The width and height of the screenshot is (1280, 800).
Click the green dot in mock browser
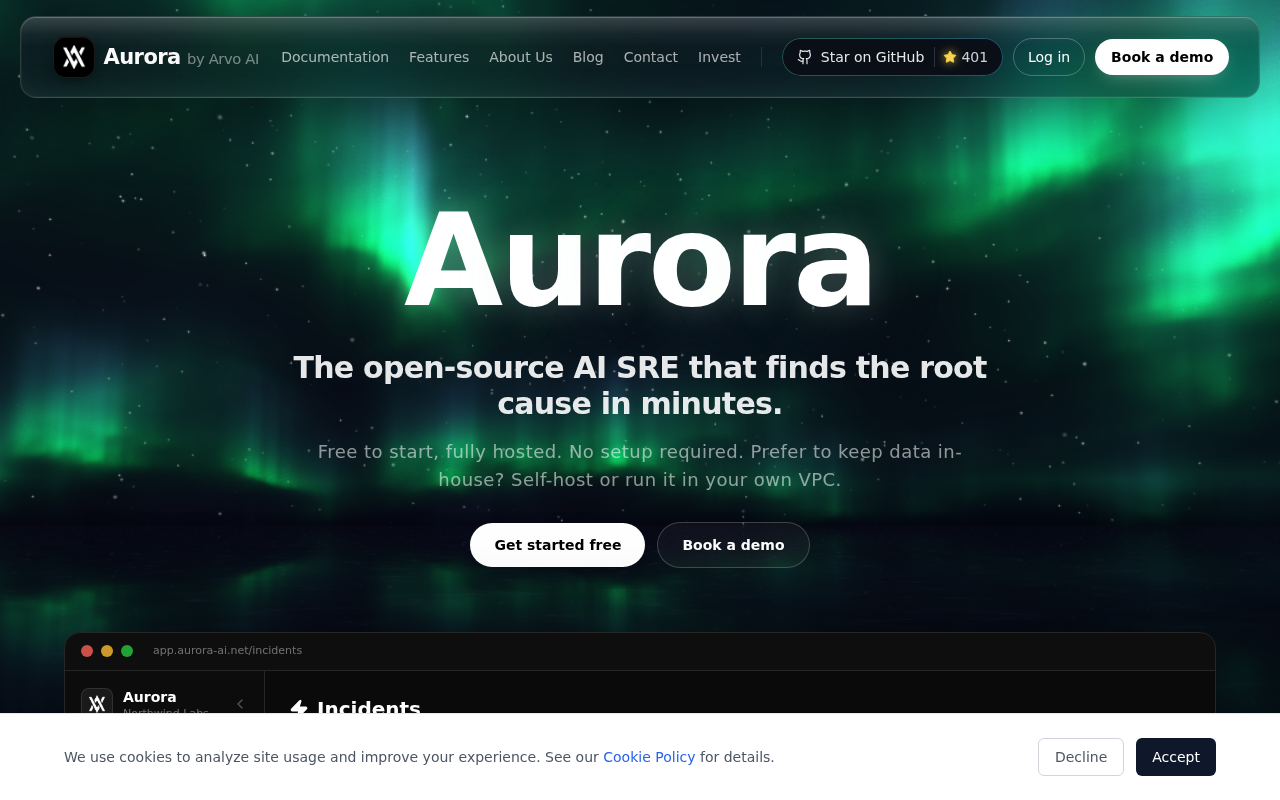[x=127, y=651]
